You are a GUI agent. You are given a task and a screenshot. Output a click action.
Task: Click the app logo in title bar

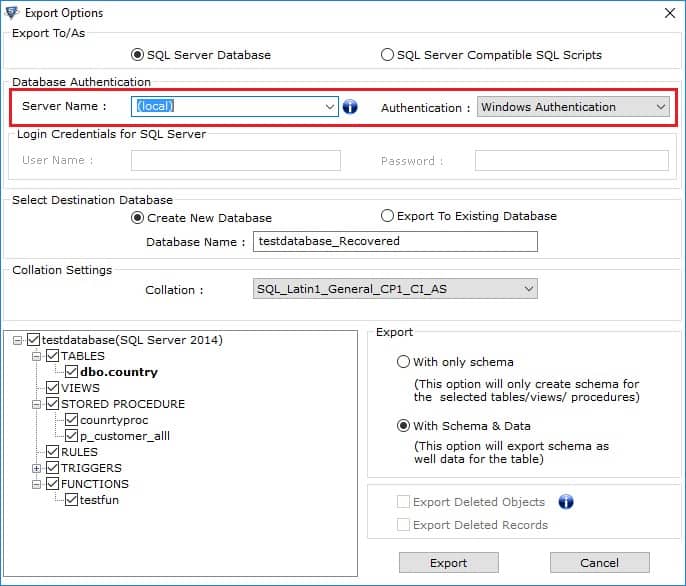(12, 13)
